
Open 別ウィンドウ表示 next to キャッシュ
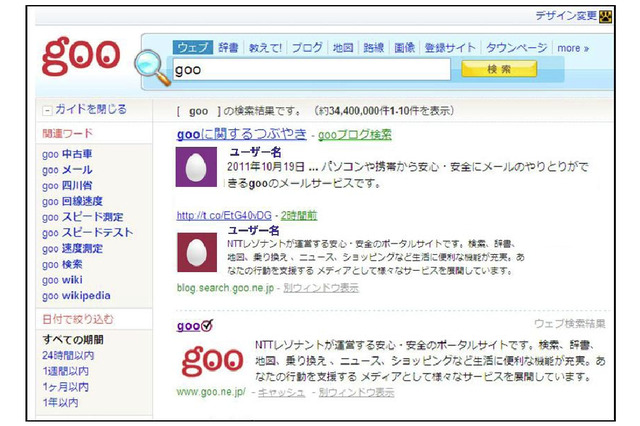coord(357,393)
